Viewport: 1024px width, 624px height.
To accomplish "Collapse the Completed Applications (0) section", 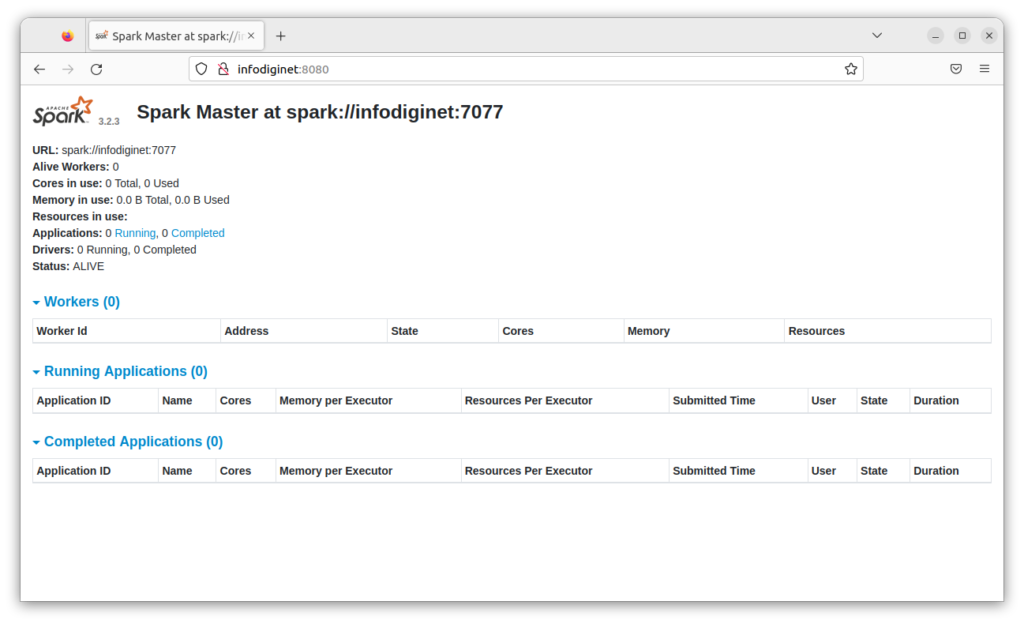I will click(x=128, y=442).
